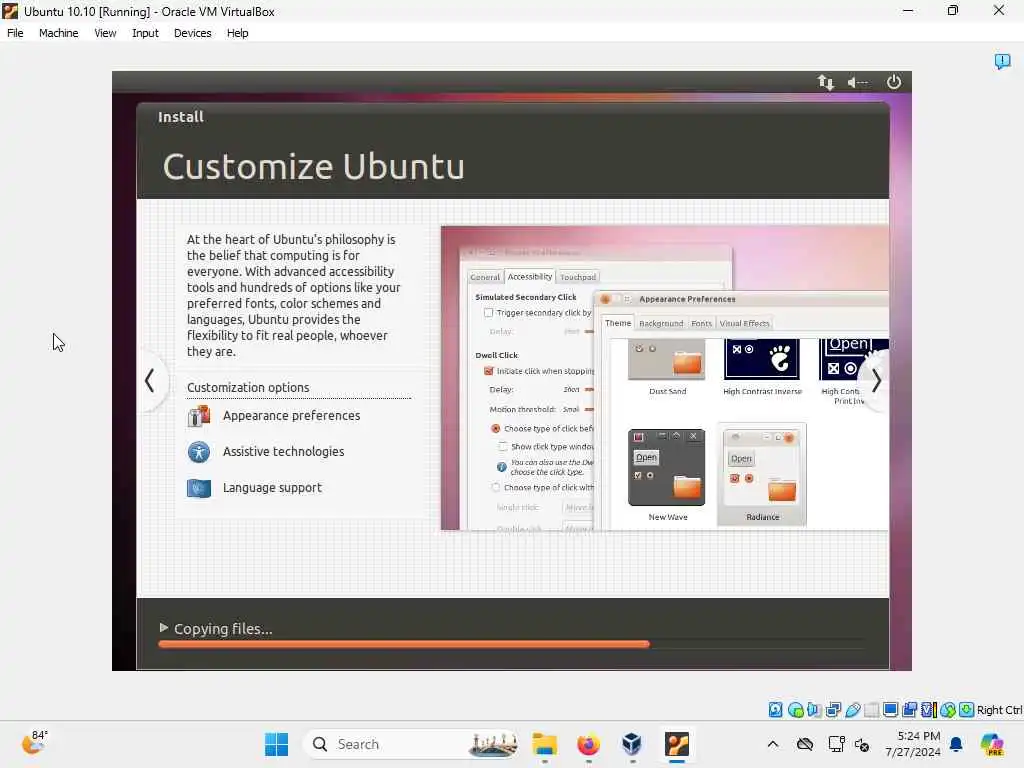
Task: Open the weather widget showing 84°
Action: [x=35, y=743]
